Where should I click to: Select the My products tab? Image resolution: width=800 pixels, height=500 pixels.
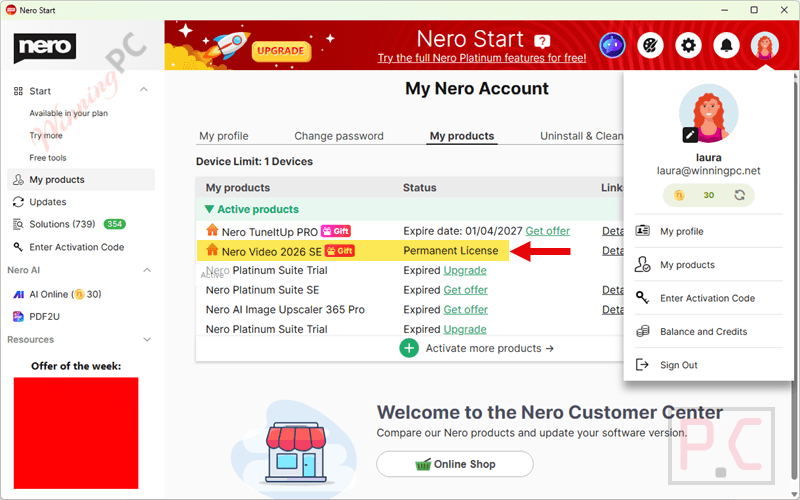click(462, 136)
